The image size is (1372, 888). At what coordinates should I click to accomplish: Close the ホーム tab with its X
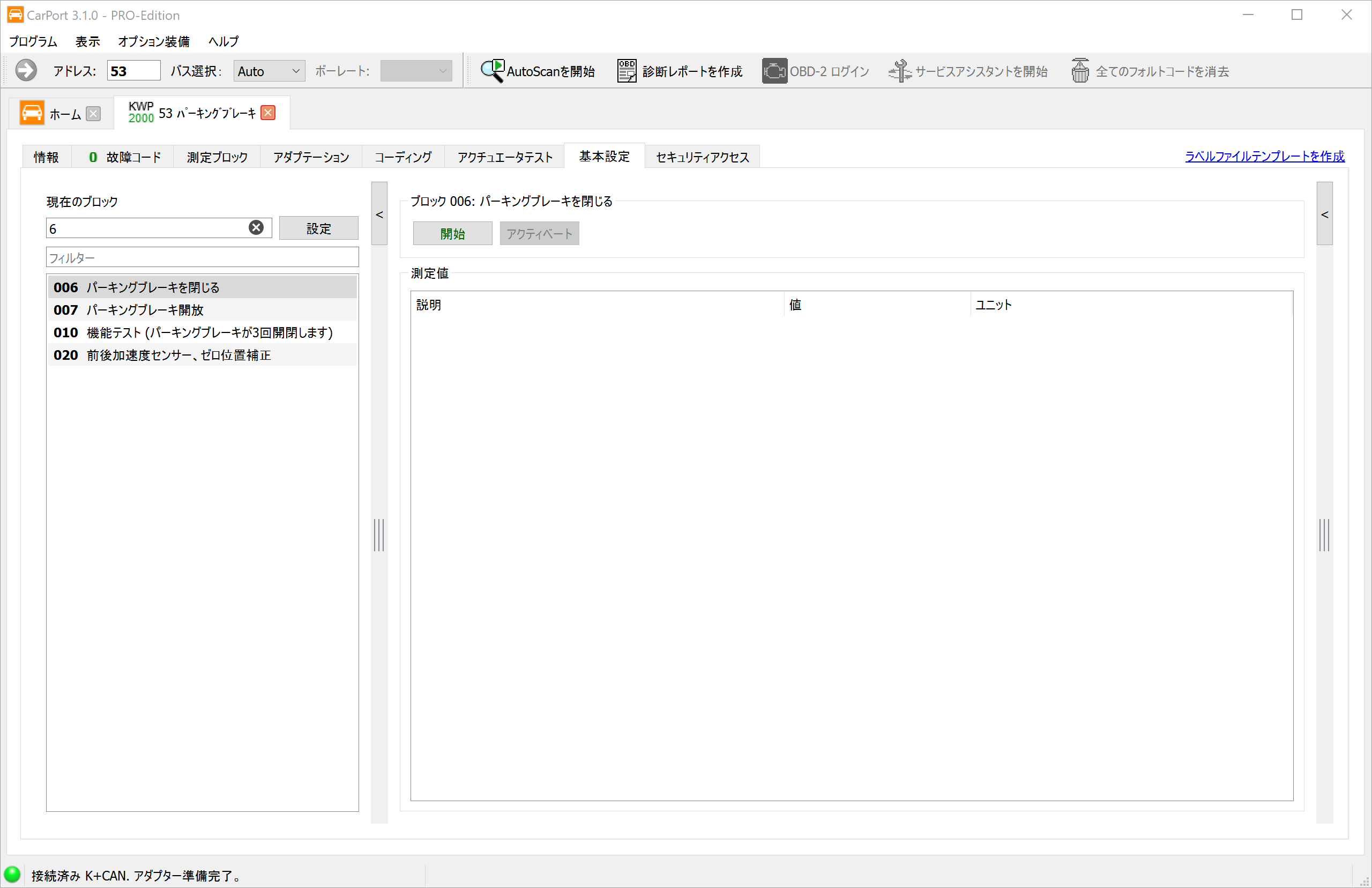coord(93,114)
